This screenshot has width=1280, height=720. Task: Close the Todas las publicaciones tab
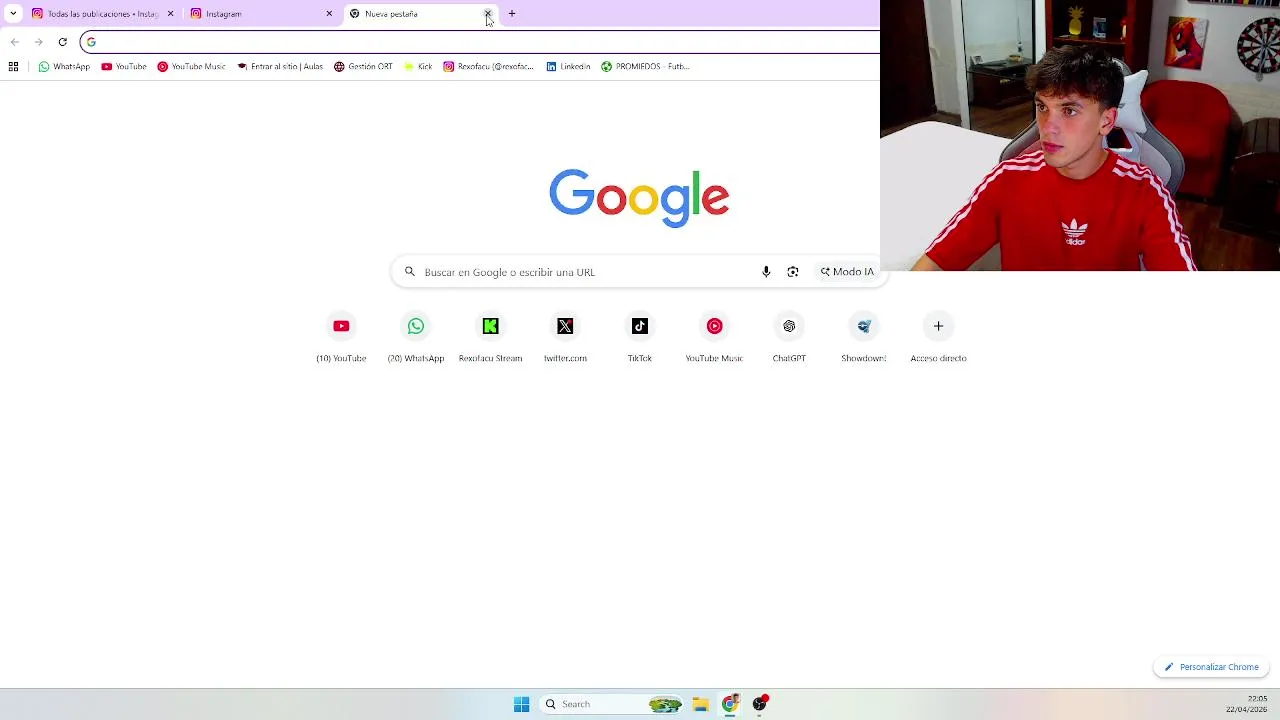(x=170, y=14)
